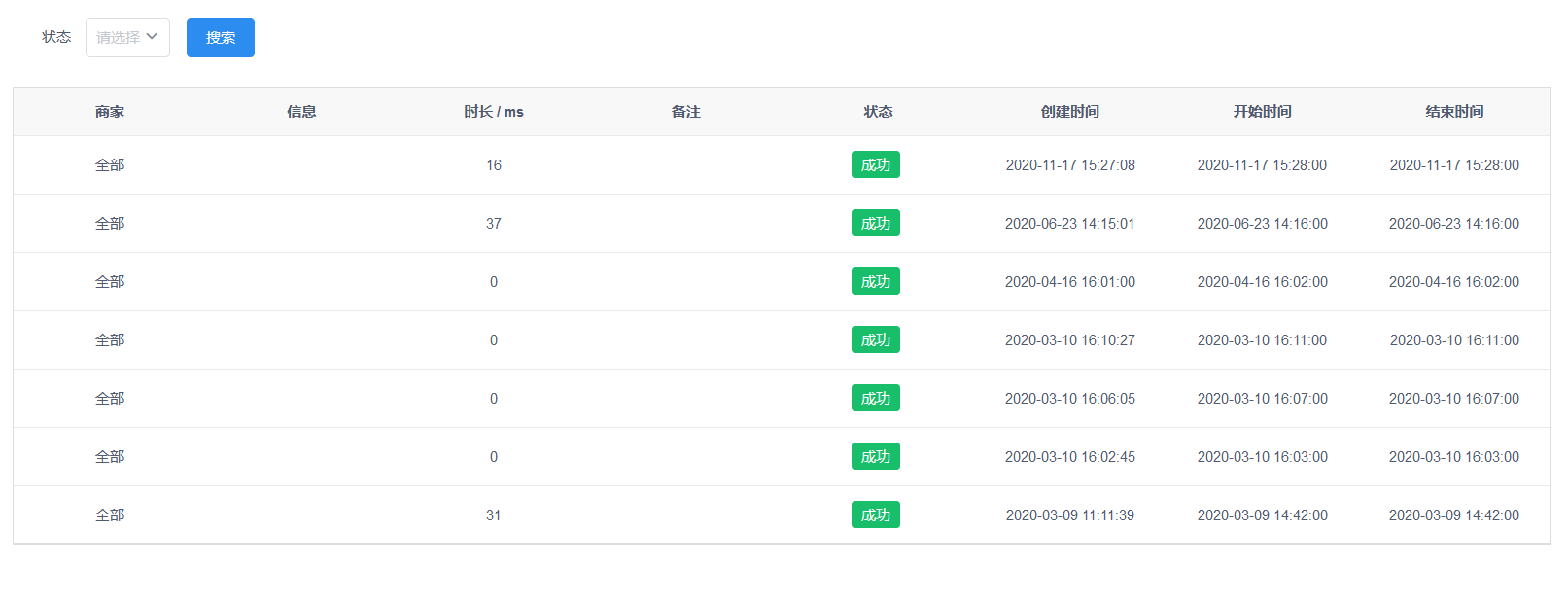Click 全部 in the first table row
The width and height of the screenshot is (1568, 603).
110,165
